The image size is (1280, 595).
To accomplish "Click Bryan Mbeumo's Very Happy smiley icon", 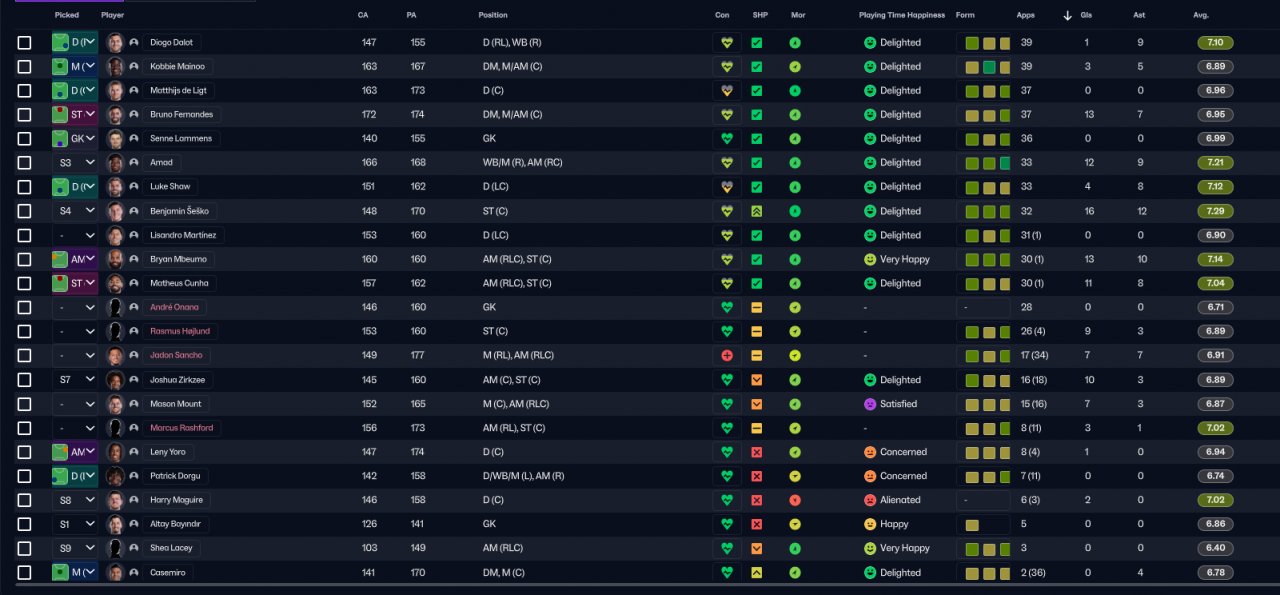I will (870, 259).
